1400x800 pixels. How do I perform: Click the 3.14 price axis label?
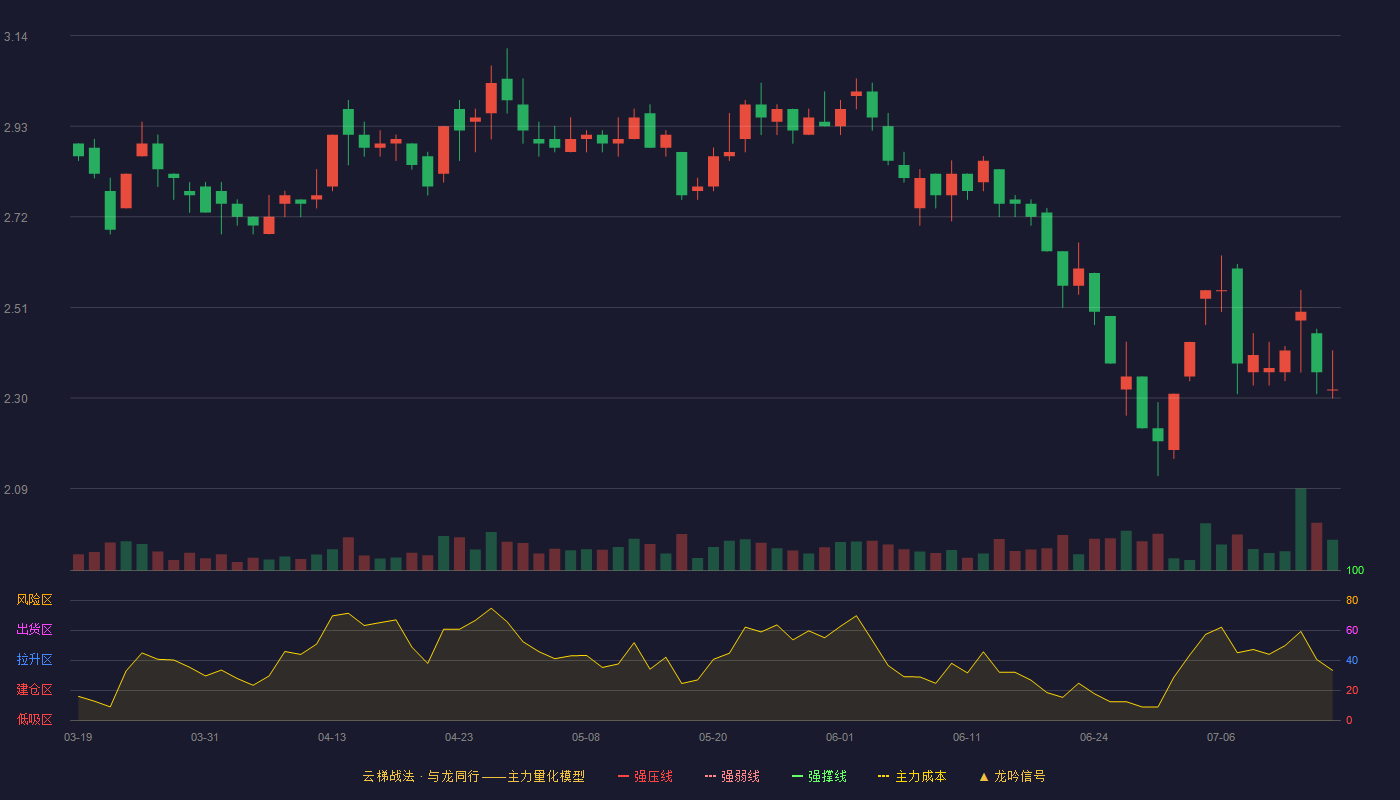[x=16, y=37]
